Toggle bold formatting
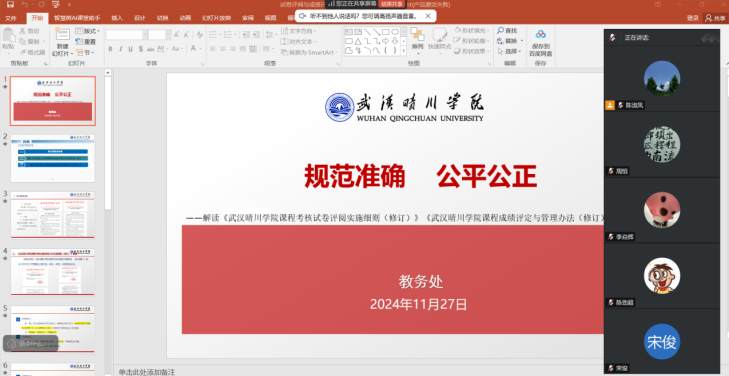The image size is (729, 376). point(110,49)
